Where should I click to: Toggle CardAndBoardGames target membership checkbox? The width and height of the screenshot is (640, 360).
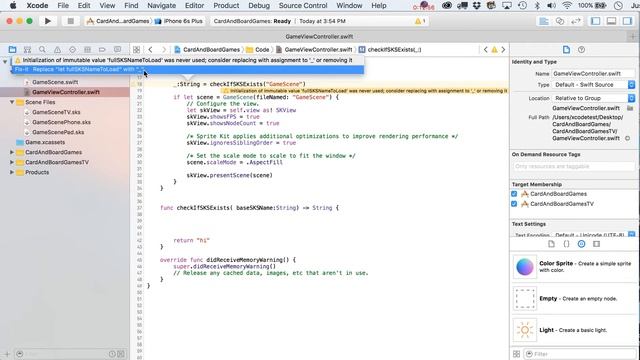(x=514, y=194)
